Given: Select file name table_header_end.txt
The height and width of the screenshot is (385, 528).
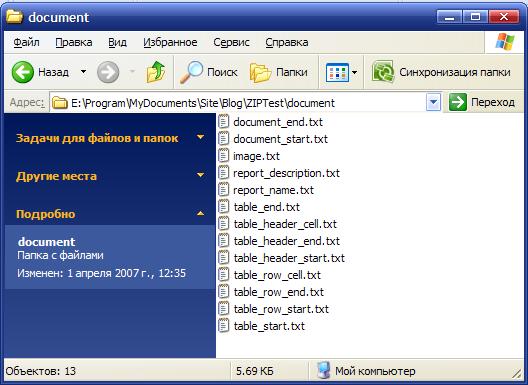Looking at the screenshot, I should (x=287, y=241).
